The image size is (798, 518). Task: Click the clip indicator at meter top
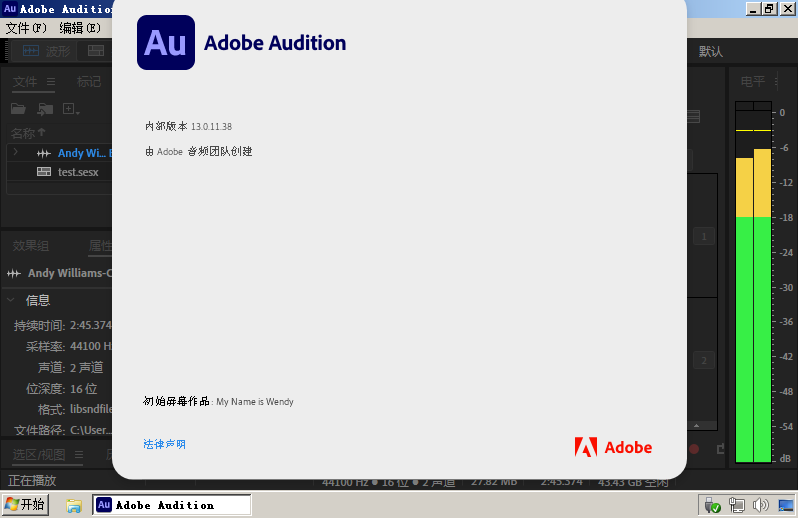[753, 105]
